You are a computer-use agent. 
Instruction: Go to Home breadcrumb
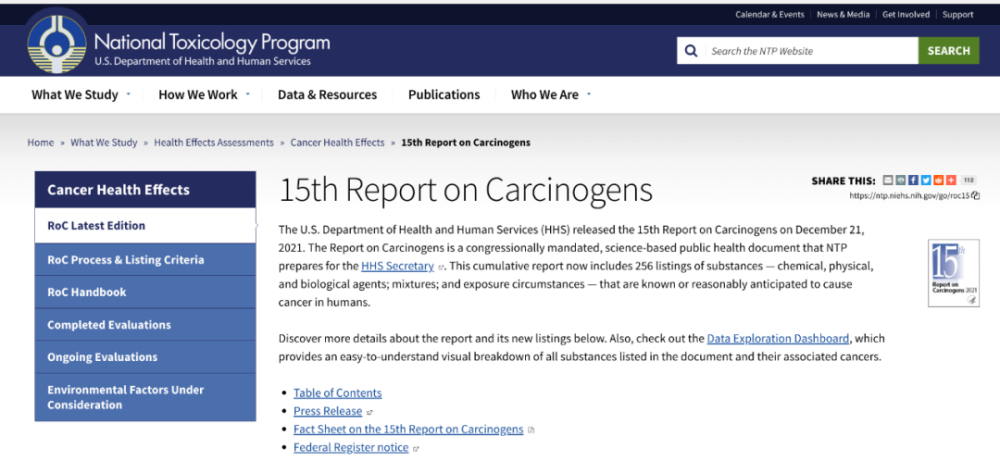point(40,142)
